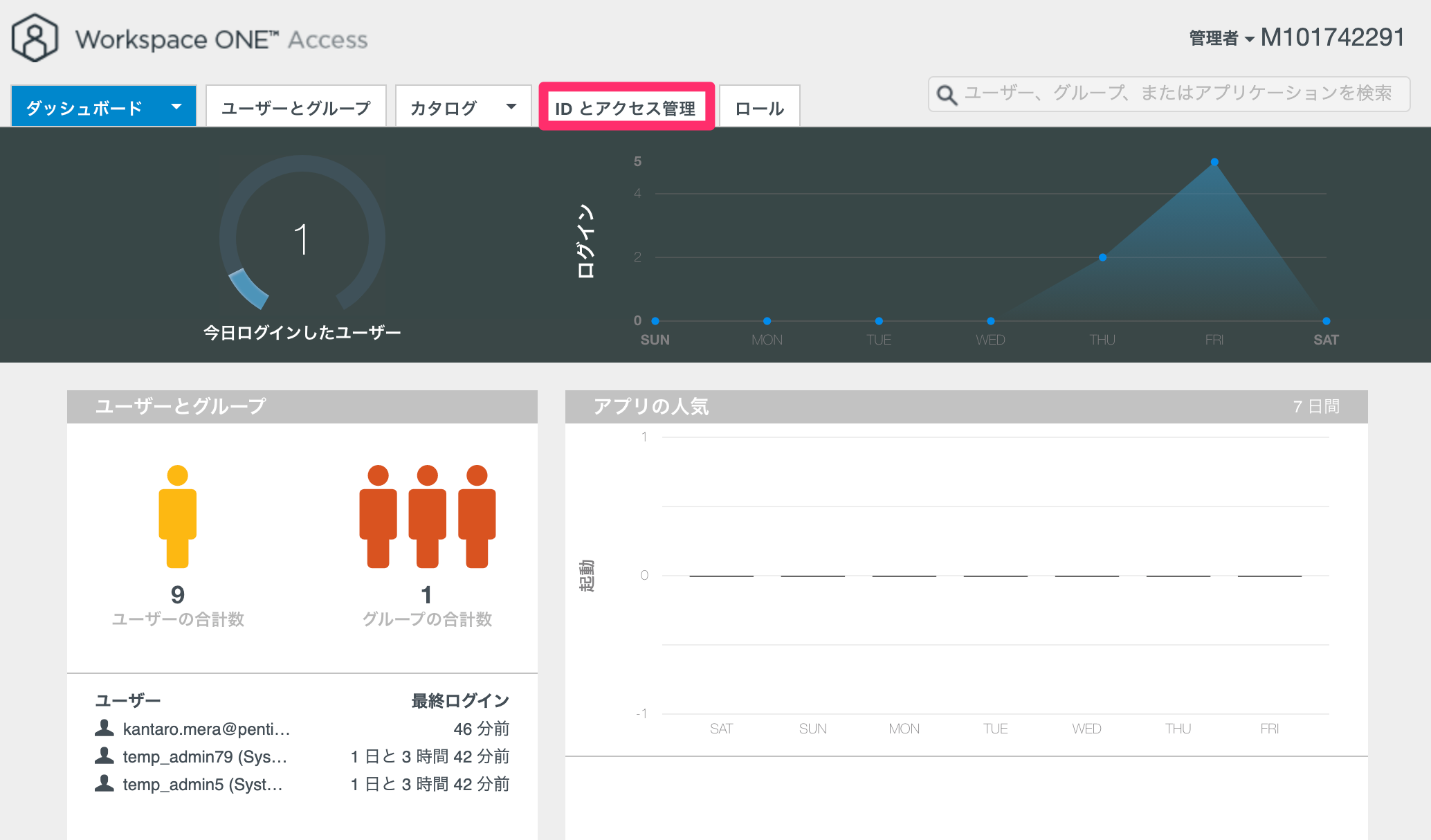Click the ログイン chart axis label
Screen dimensions: 1431x840
point(586,241)
